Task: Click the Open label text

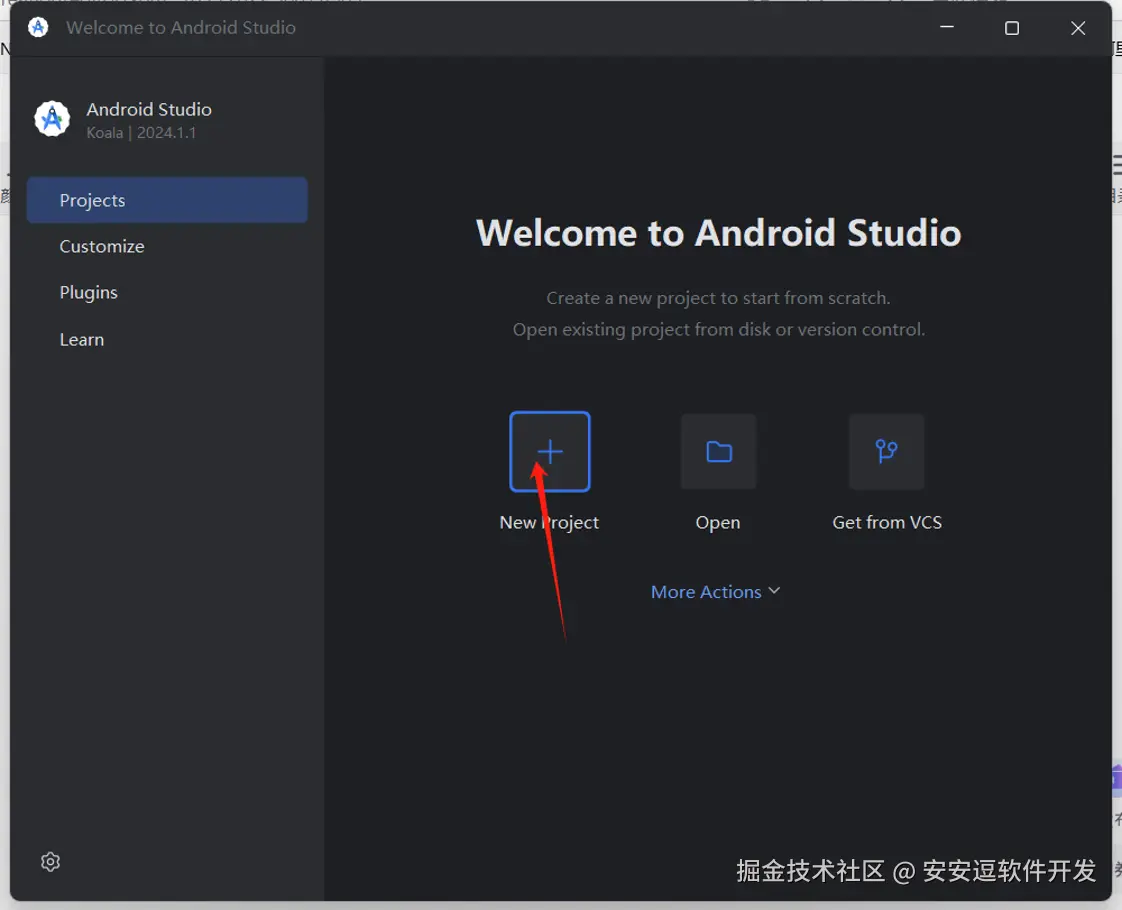Action: tap(718, 523)
